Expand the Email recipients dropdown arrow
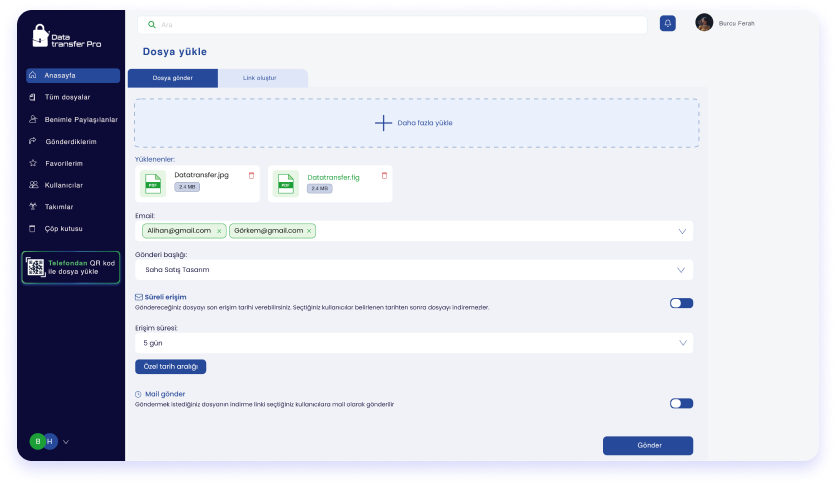Screen dimensions: 836x485 click(x=682, y=231)
